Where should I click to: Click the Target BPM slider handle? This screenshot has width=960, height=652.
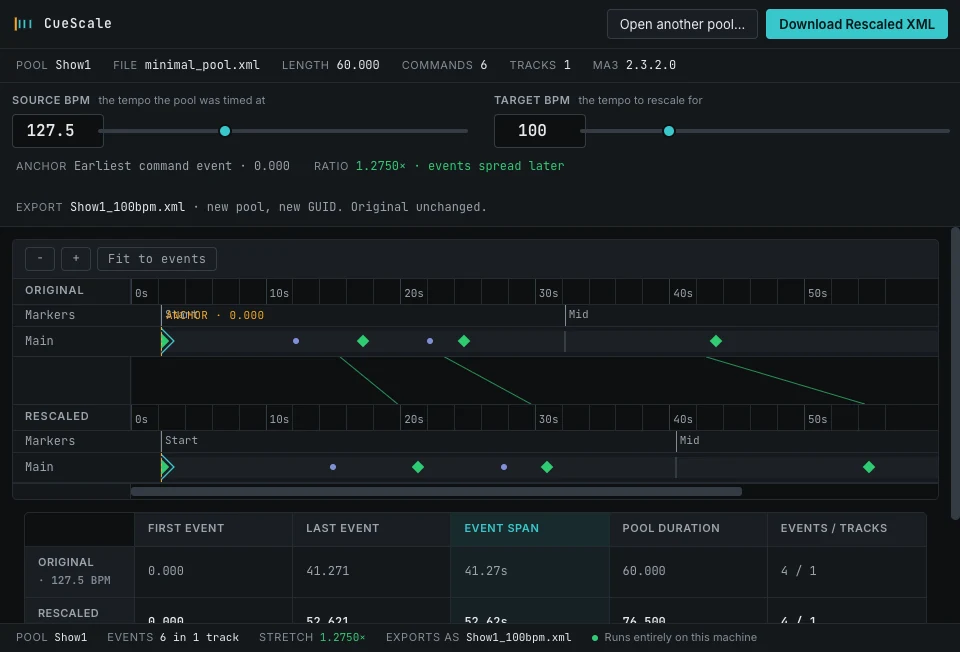(669, 131)
